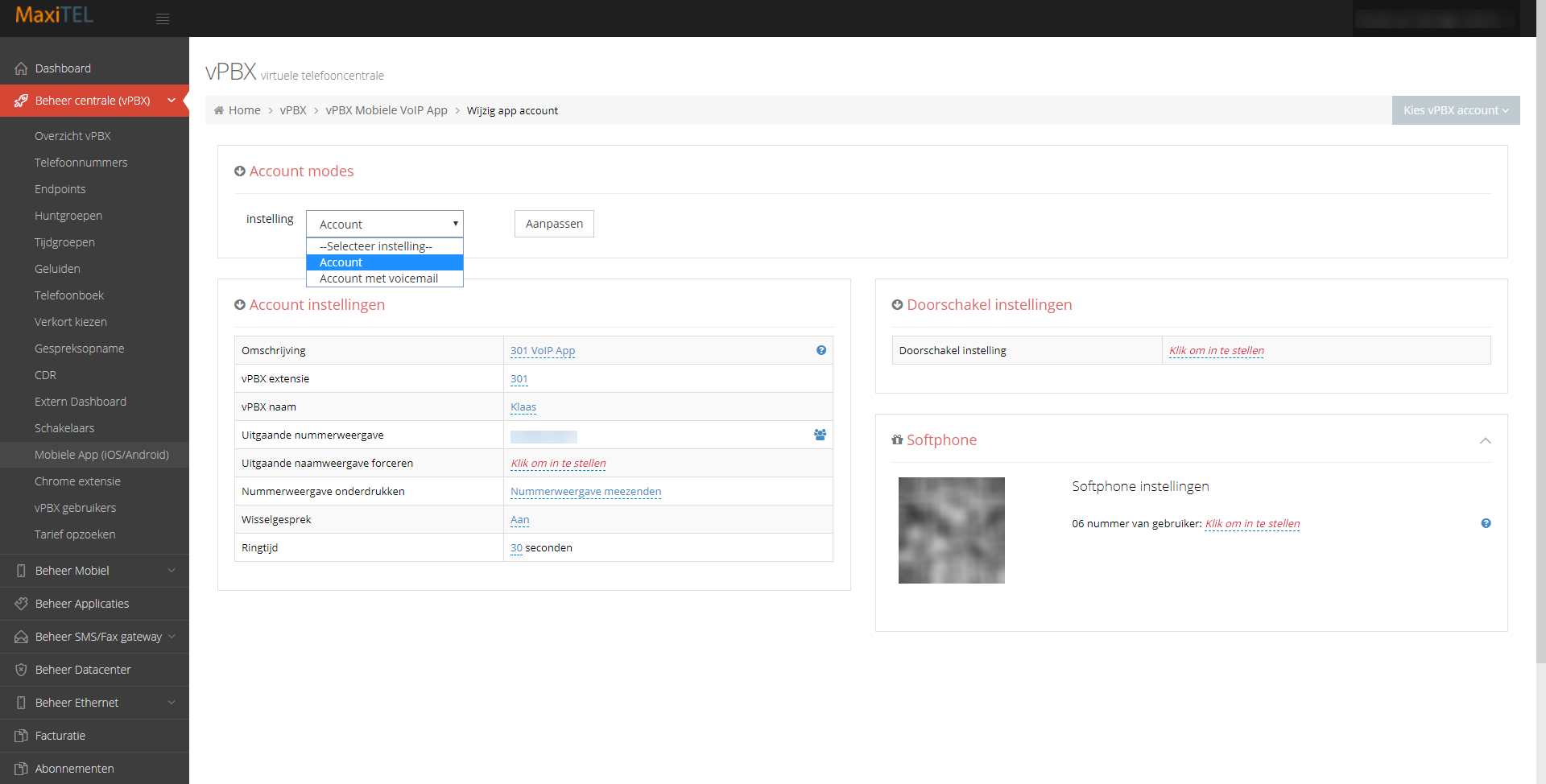Toggle Nummerweergave meezenden setting
The height and width of the screenshot is (784, 1546).
tap(585, 492)
